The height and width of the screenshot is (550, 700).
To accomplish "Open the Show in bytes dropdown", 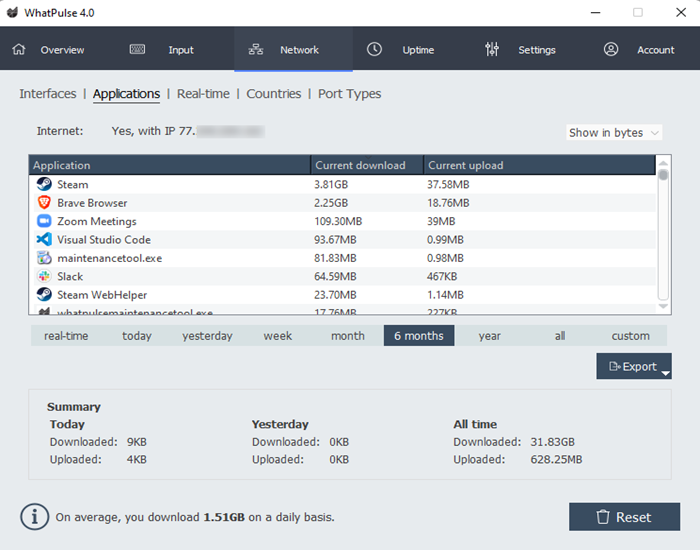I will [614, 133].
